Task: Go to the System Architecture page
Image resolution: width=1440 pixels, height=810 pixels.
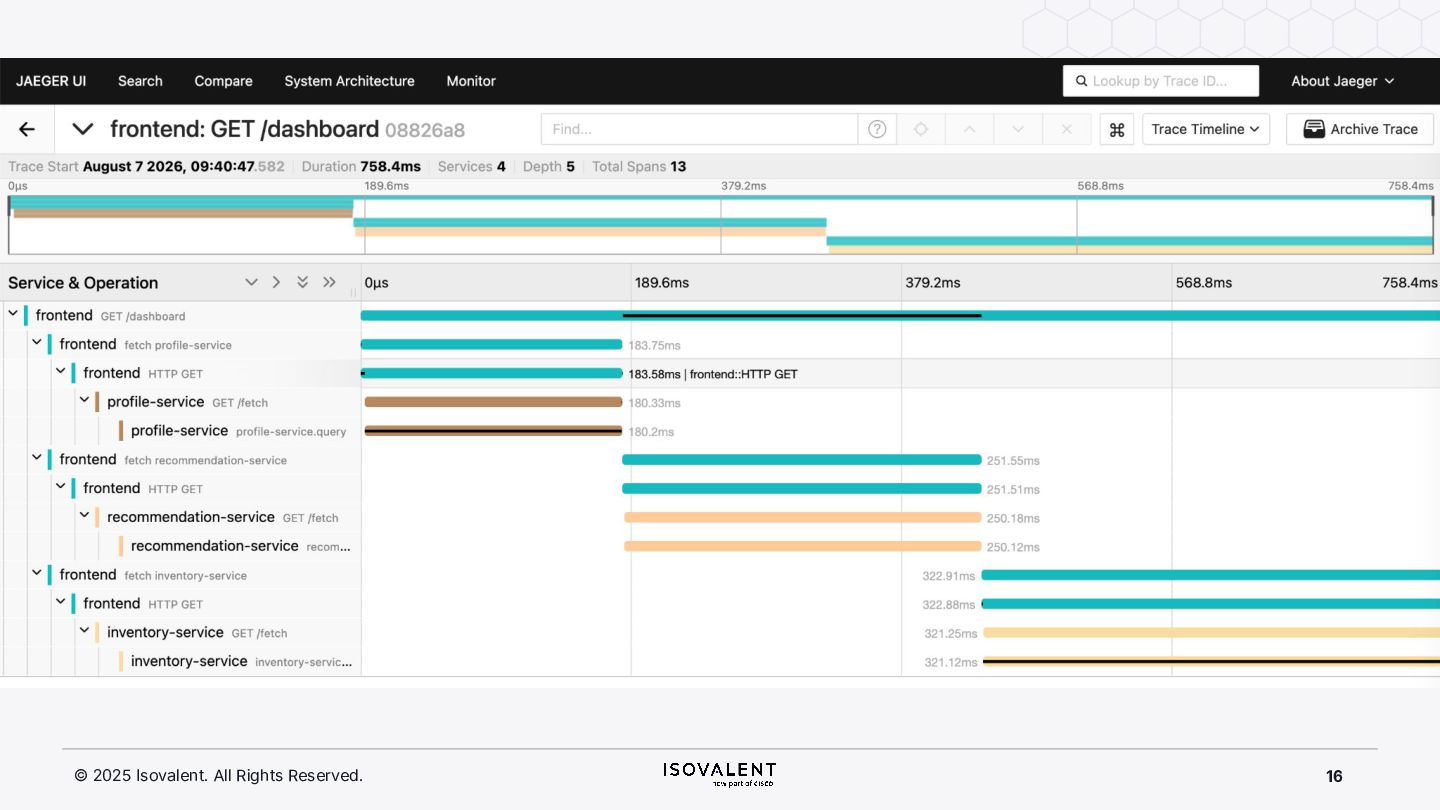Action: pyautogui.click(x=349, y=81)
